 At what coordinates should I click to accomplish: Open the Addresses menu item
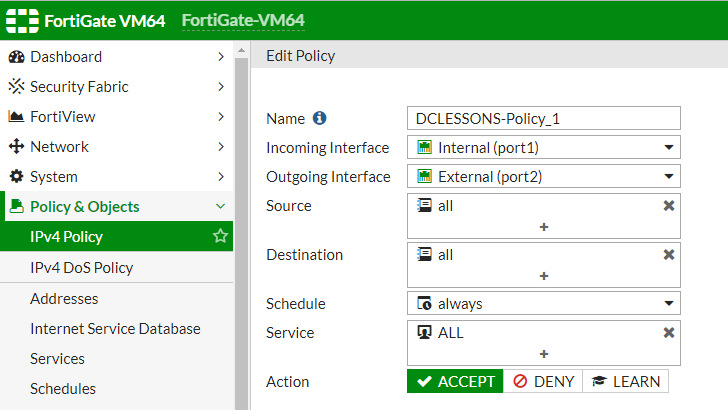coord(64,299)
